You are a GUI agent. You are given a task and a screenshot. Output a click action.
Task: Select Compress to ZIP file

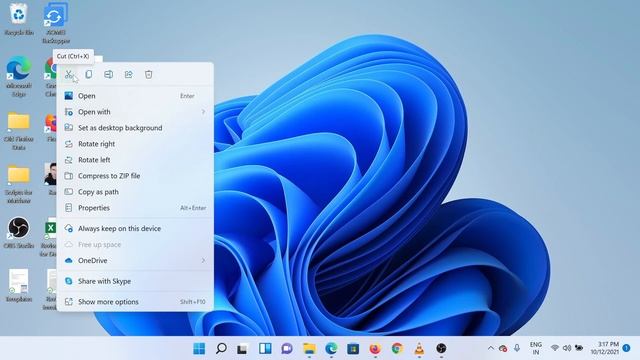tap(135, 176)
